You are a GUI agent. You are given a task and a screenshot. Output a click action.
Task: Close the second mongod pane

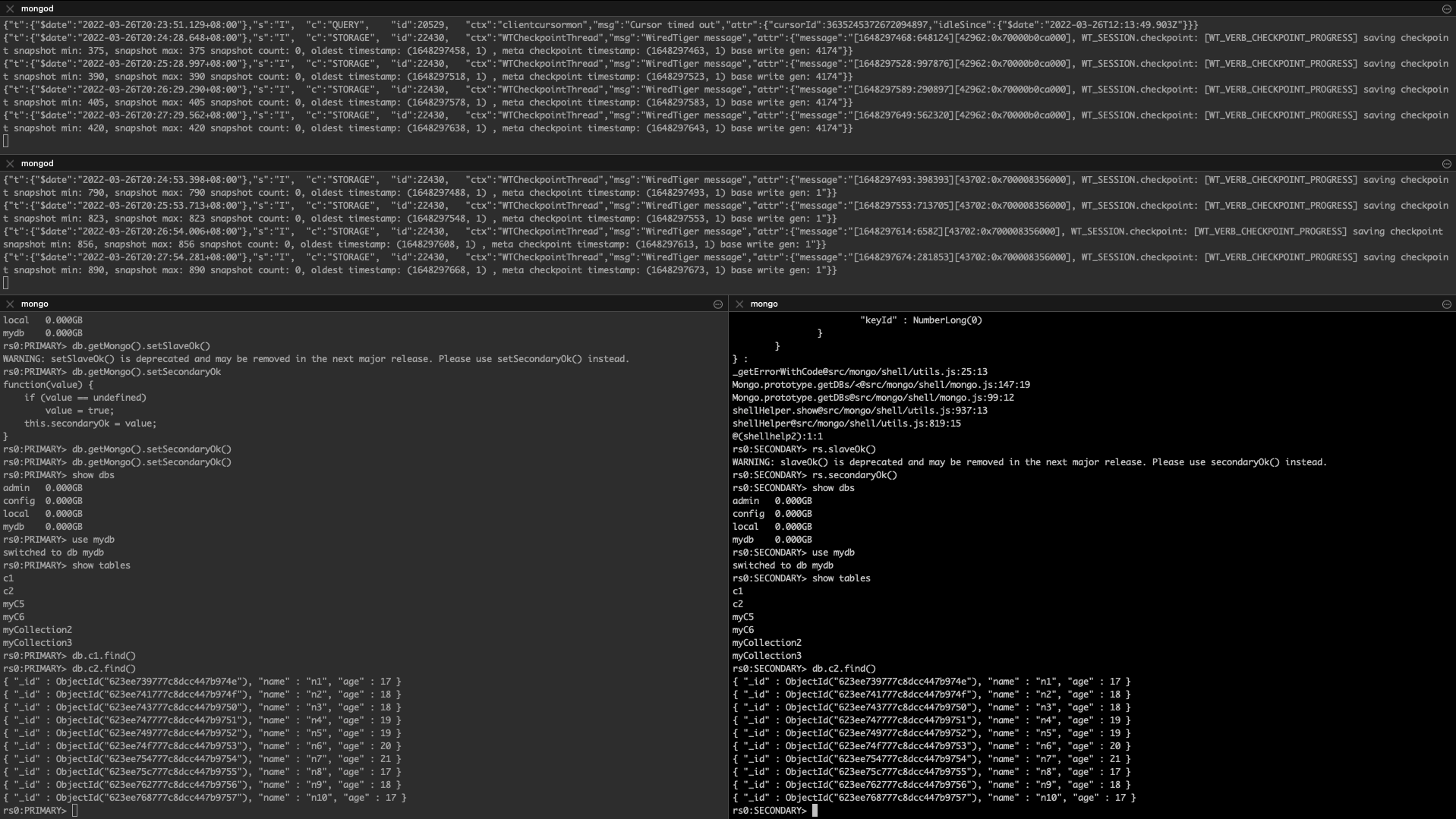[x=10, y=163]
